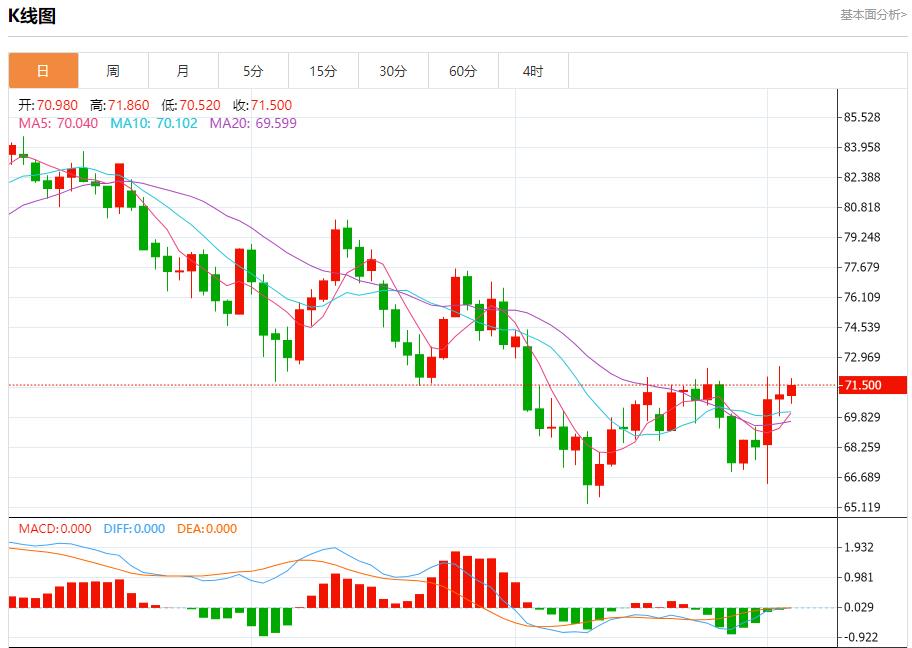Click the DEA value label
912x648 pixels.
click(207, 529)
